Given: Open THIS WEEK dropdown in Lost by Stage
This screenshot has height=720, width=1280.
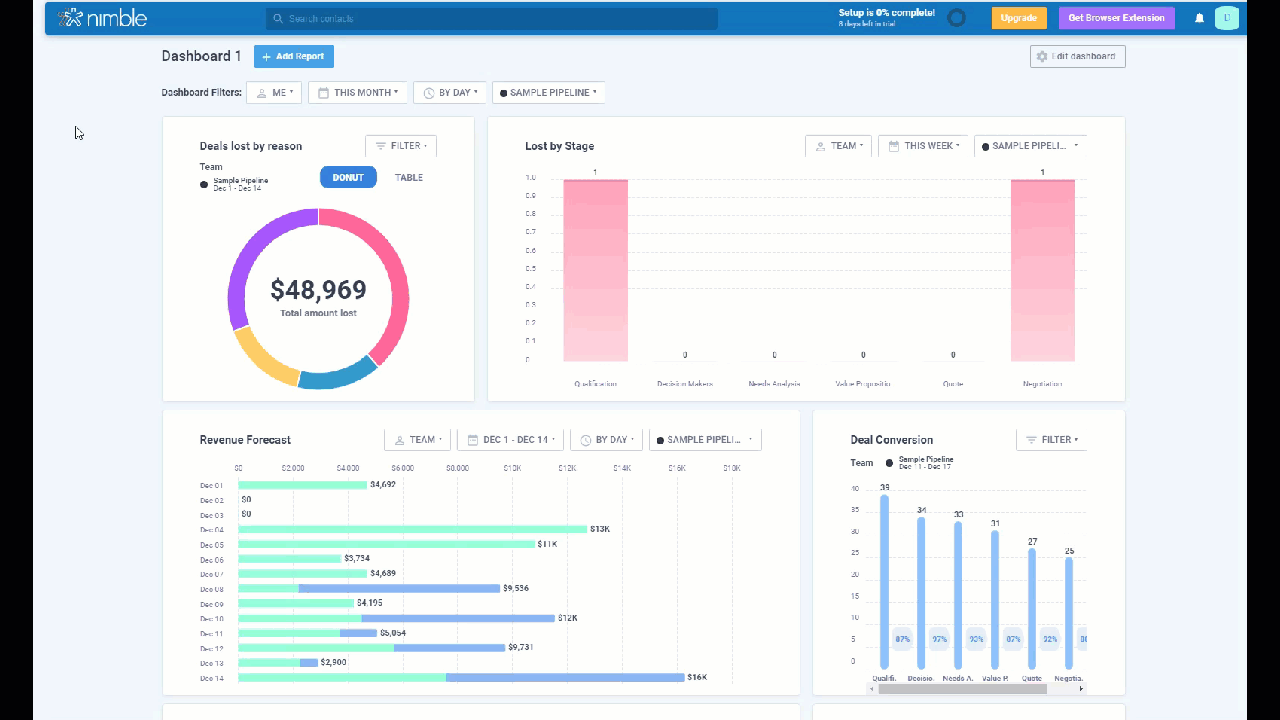Looking at the screenshot, I should pos(922,146).
